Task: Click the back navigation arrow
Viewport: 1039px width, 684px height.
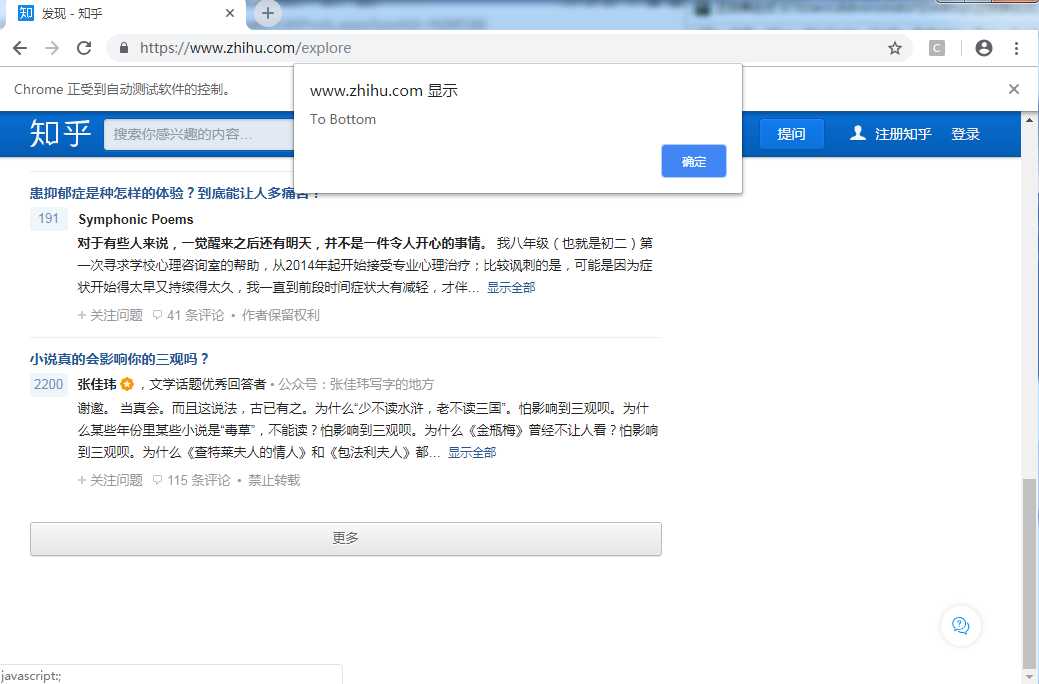Action: tap(20, 47)
